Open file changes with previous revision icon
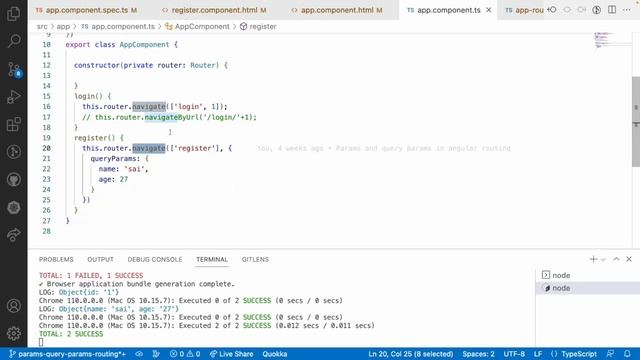The width and height of the screenshot is (640, 360). pyautogui.click(x=552, y=10)
